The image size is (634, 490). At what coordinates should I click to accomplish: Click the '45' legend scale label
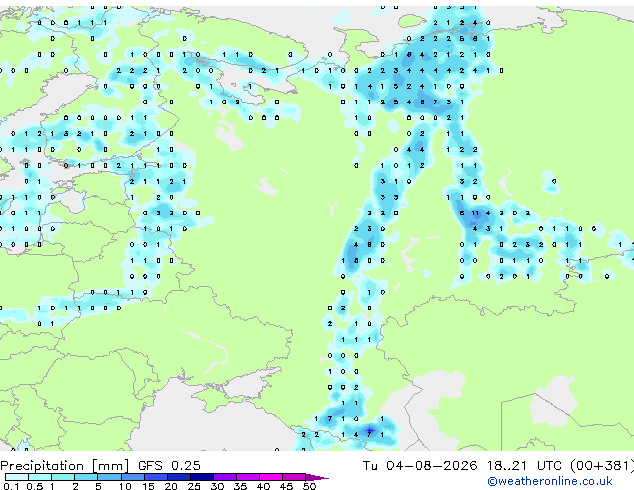click(x=286, y=486)
